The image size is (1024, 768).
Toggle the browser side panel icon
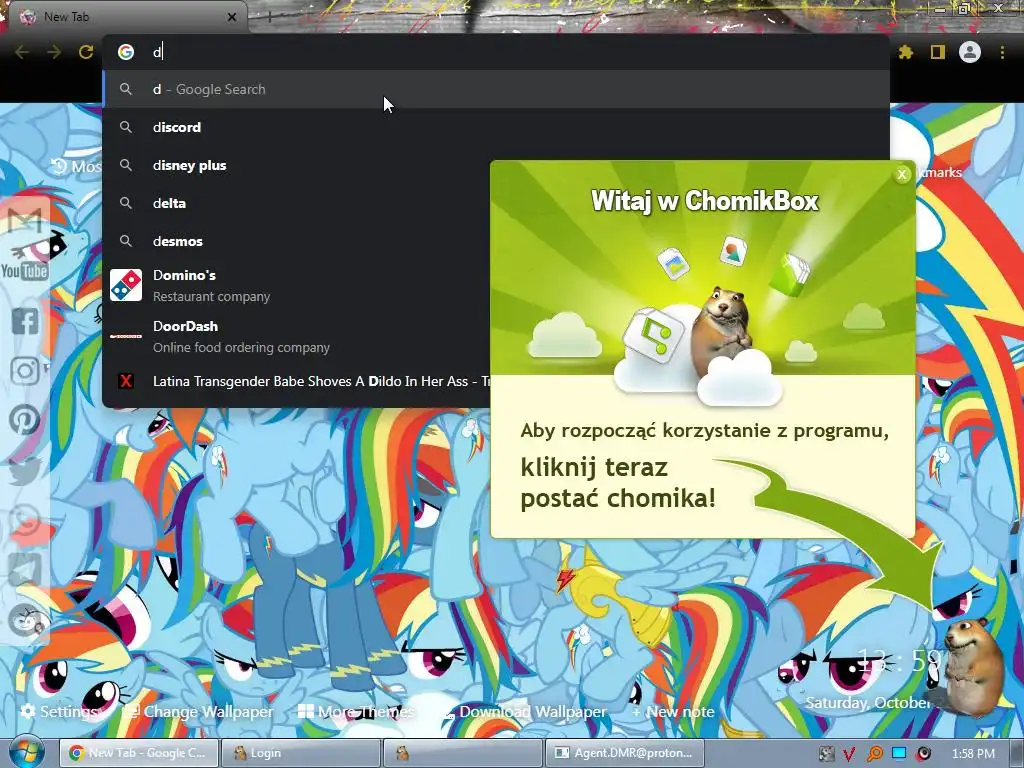(938, 52)
